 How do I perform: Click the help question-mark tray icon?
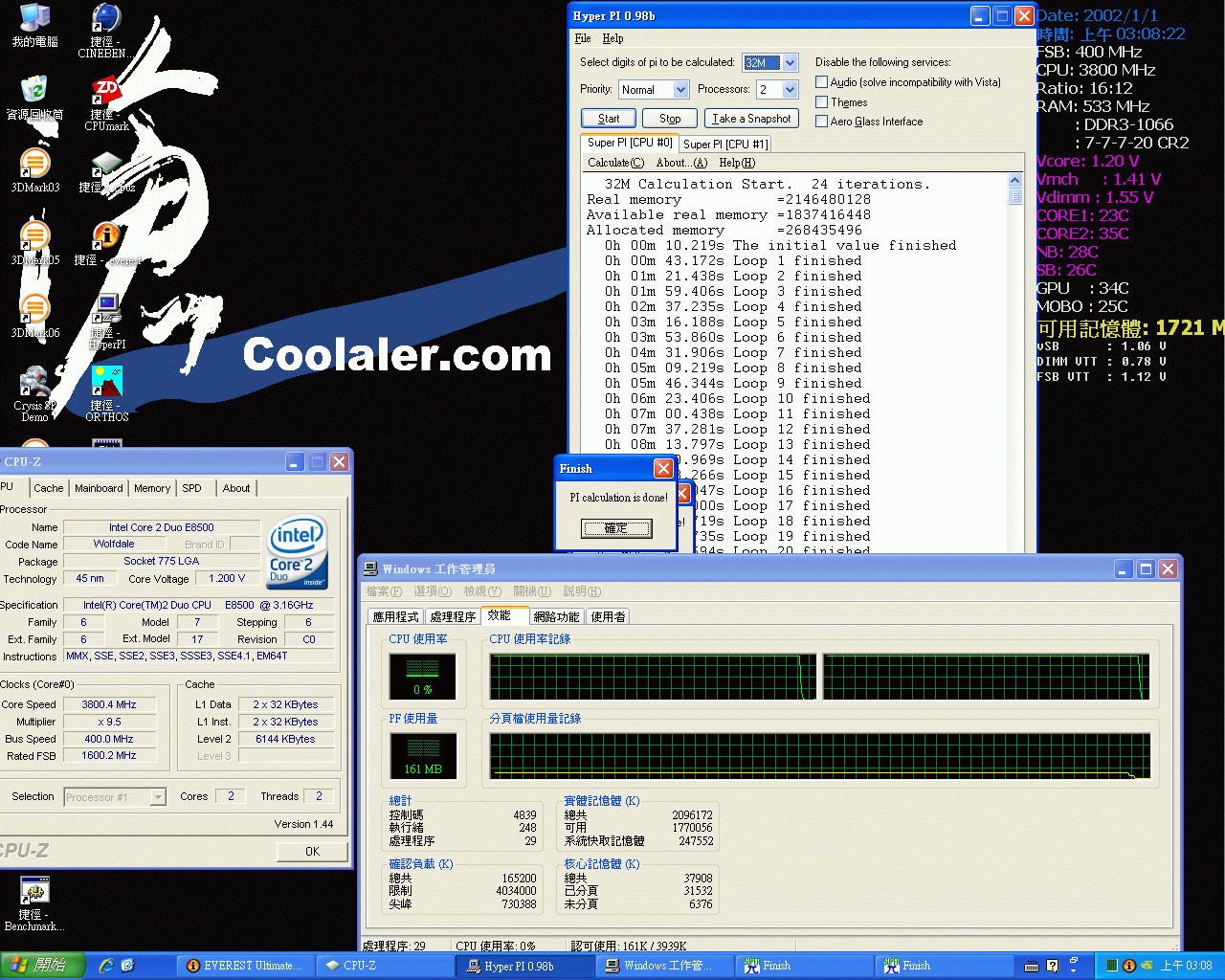coord(1052,966)
